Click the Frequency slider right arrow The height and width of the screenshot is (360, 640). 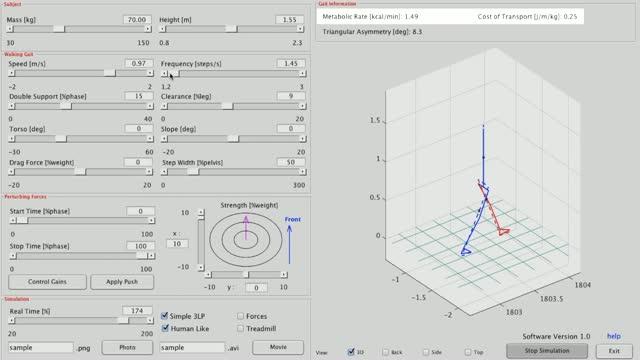[302, 73]
